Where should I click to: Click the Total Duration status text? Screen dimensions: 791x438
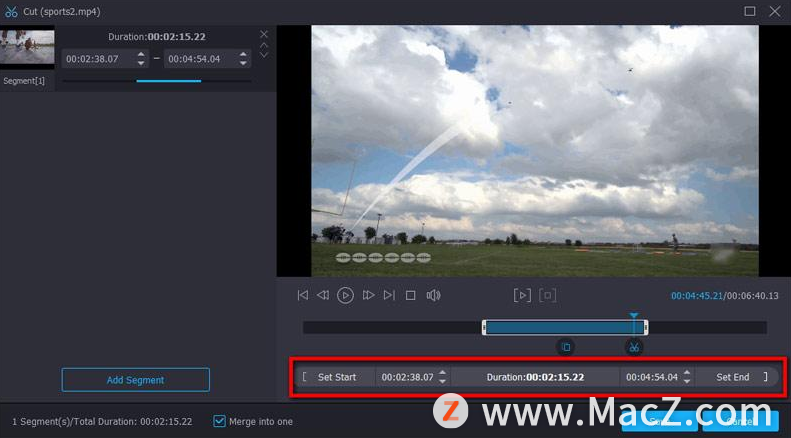pyautogui.click(x=102, y=421)
